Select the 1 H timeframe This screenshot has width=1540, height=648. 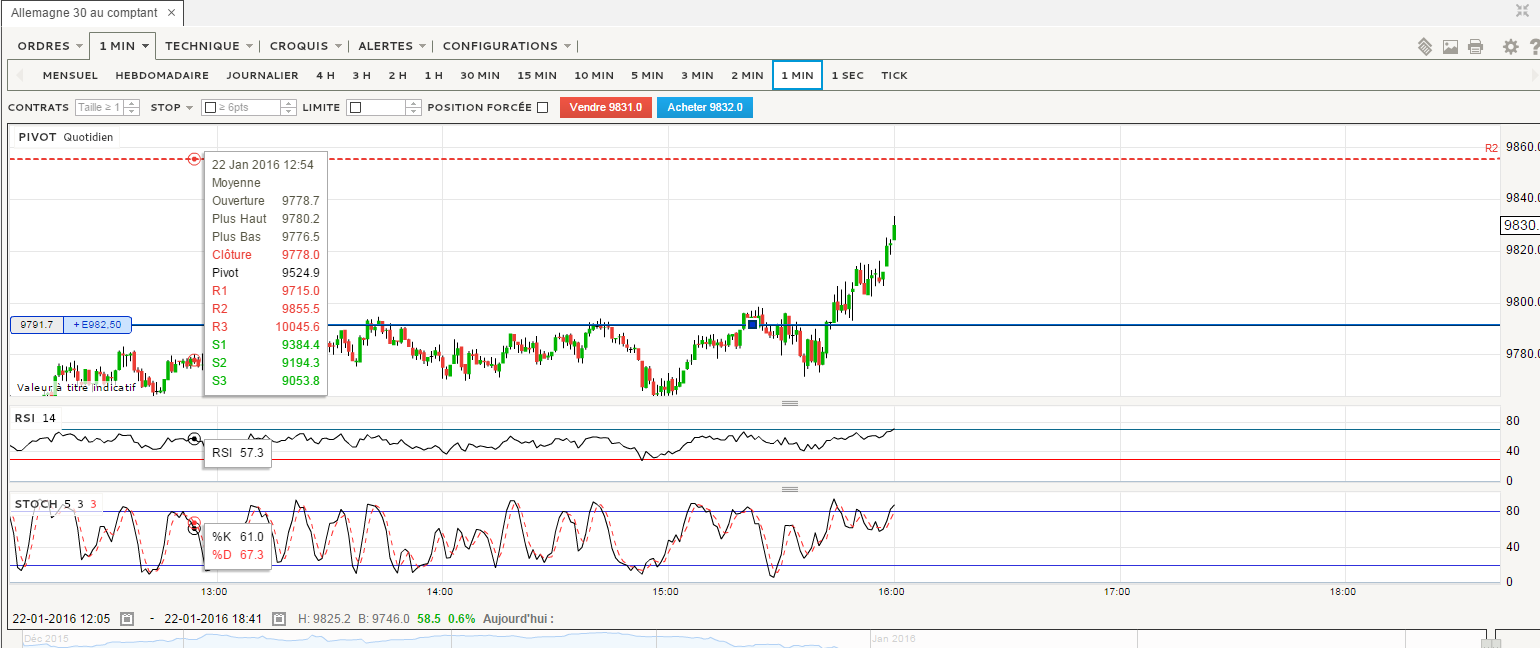433,75
